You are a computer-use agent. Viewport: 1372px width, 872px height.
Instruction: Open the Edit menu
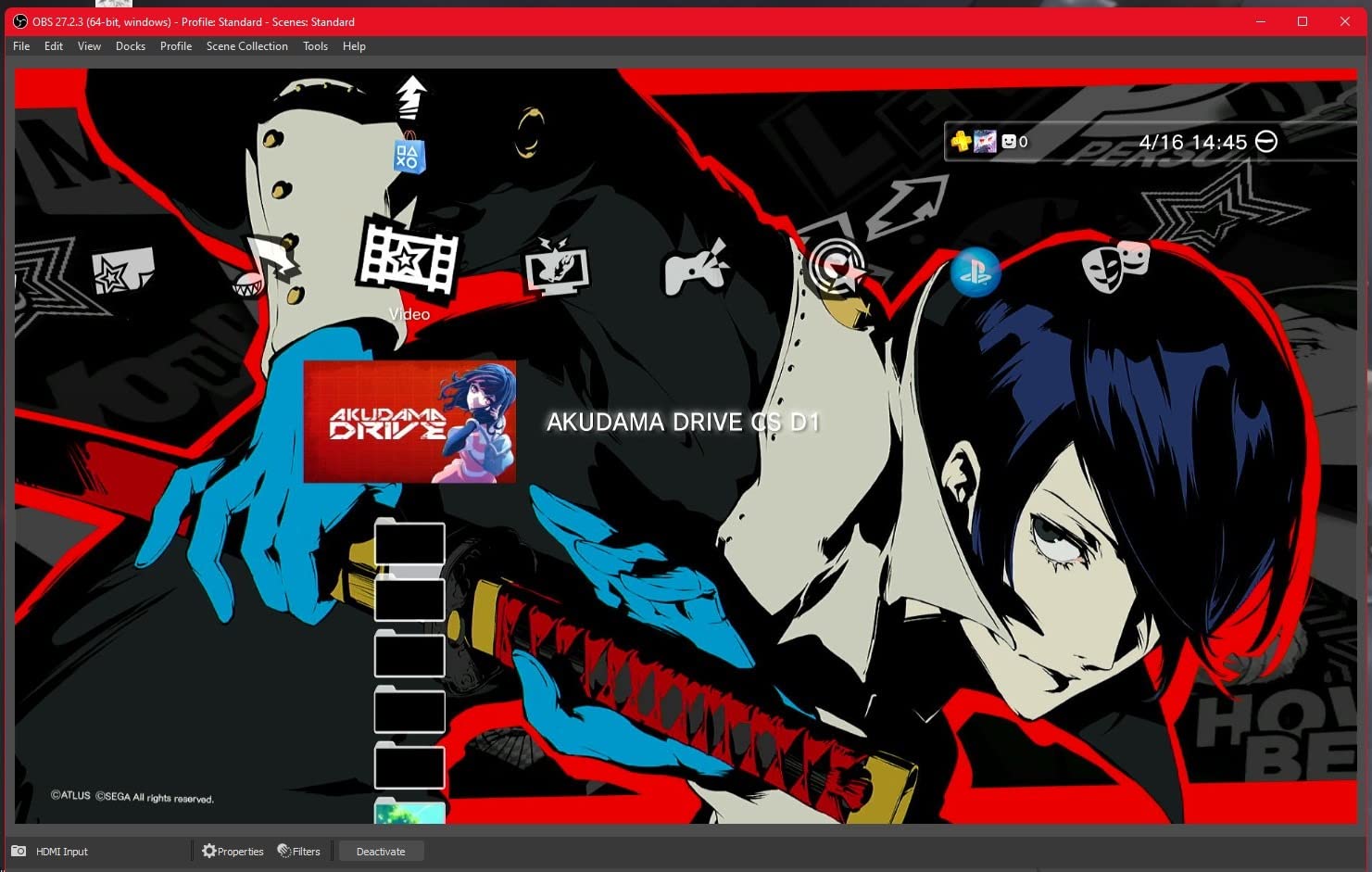[54, 46]
